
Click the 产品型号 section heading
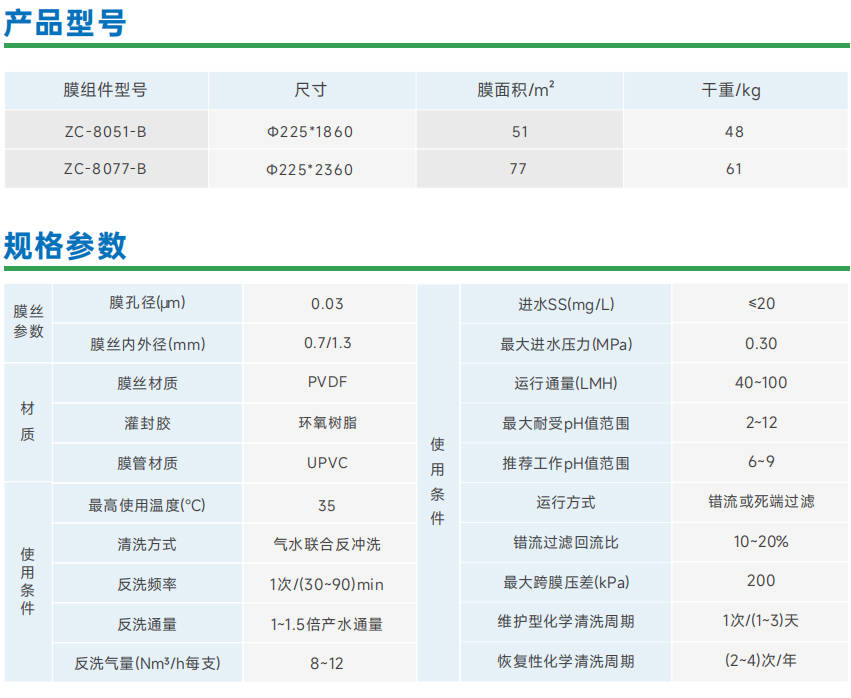point(65,23)
